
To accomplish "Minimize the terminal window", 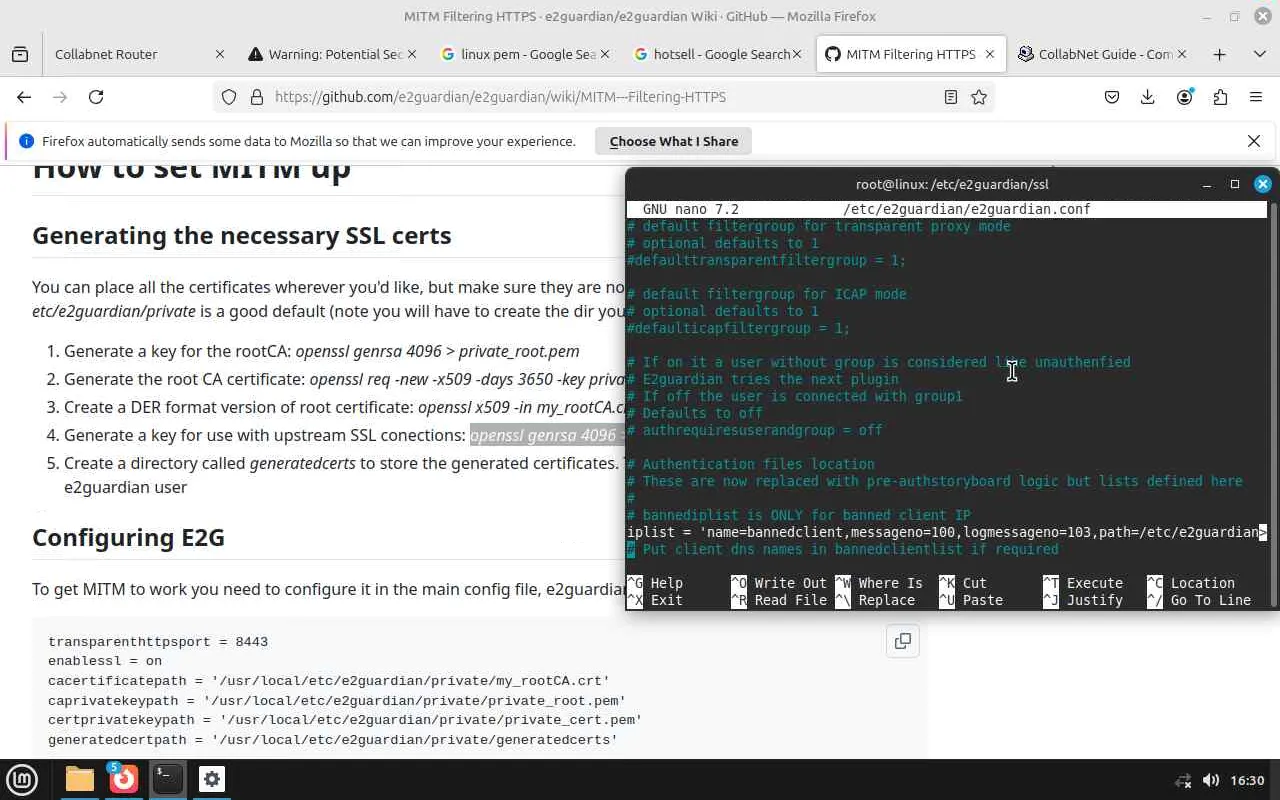I will click(x=1207, y=184).
